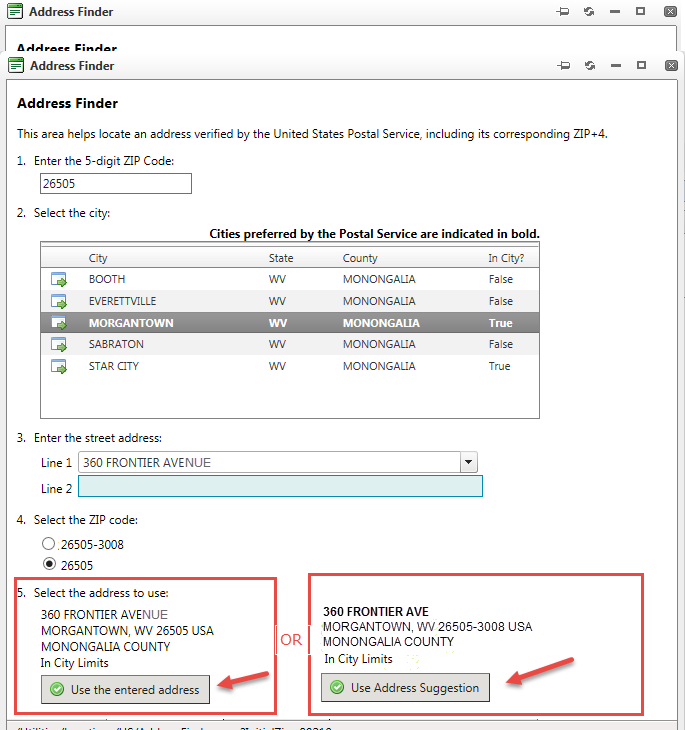The width and height of the screenshot is (685, 730).
Task: Focus the 5-digit ZIP Code input field
Action: point(115,184)
